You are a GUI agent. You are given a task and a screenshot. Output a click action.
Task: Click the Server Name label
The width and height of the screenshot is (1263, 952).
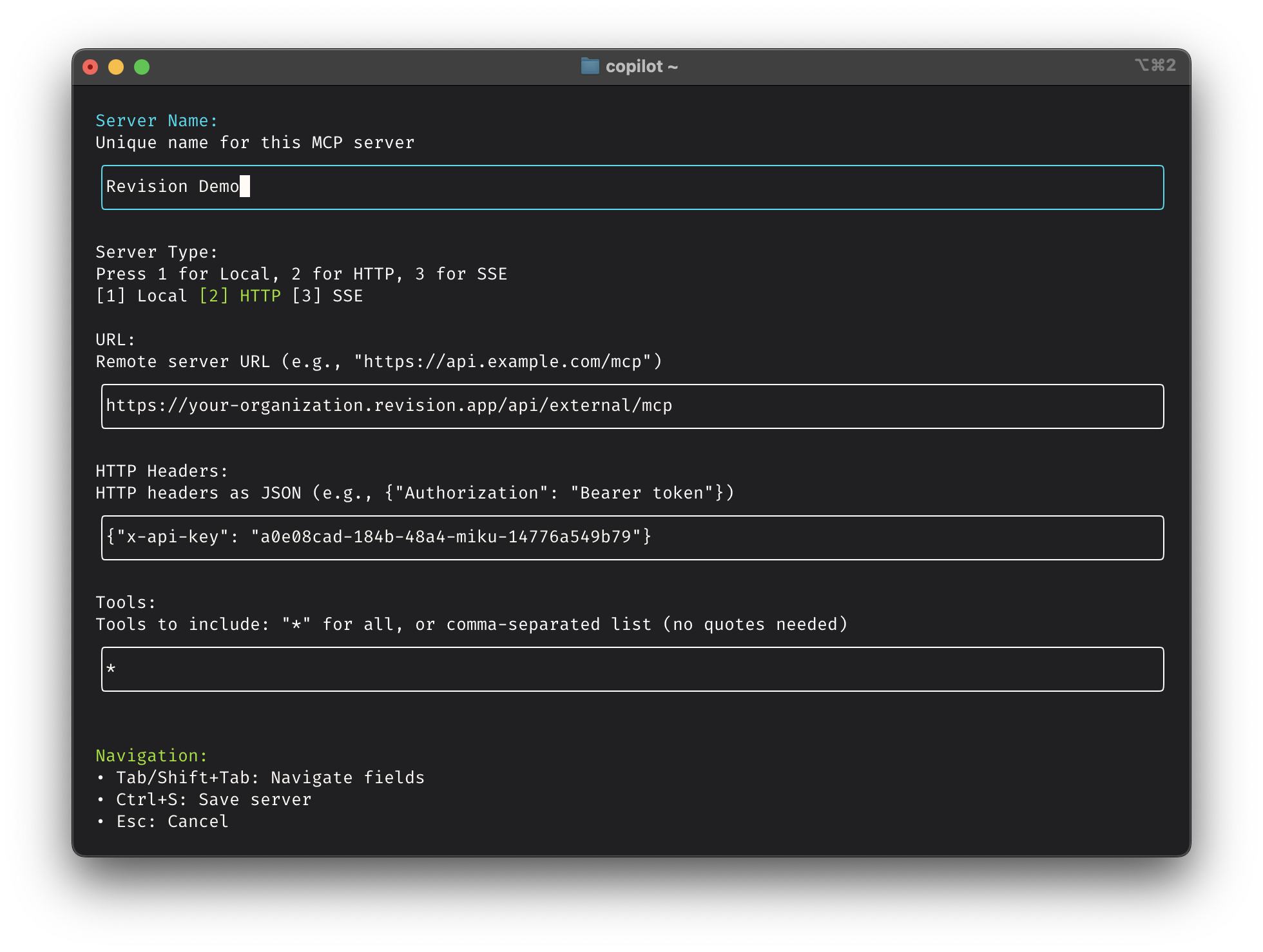(157, 120)
